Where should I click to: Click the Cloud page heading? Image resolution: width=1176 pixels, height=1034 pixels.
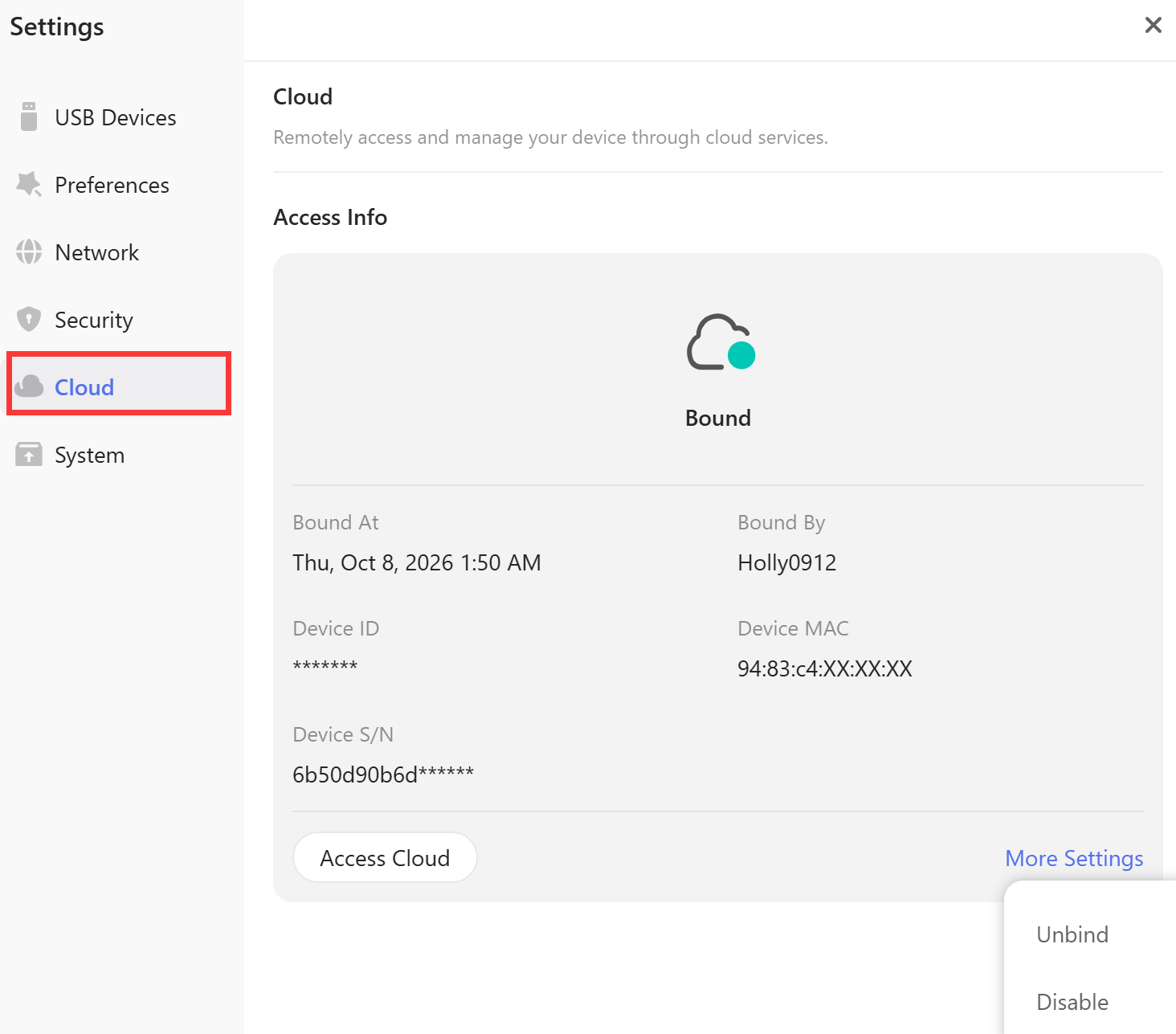[x=303, y=96]
